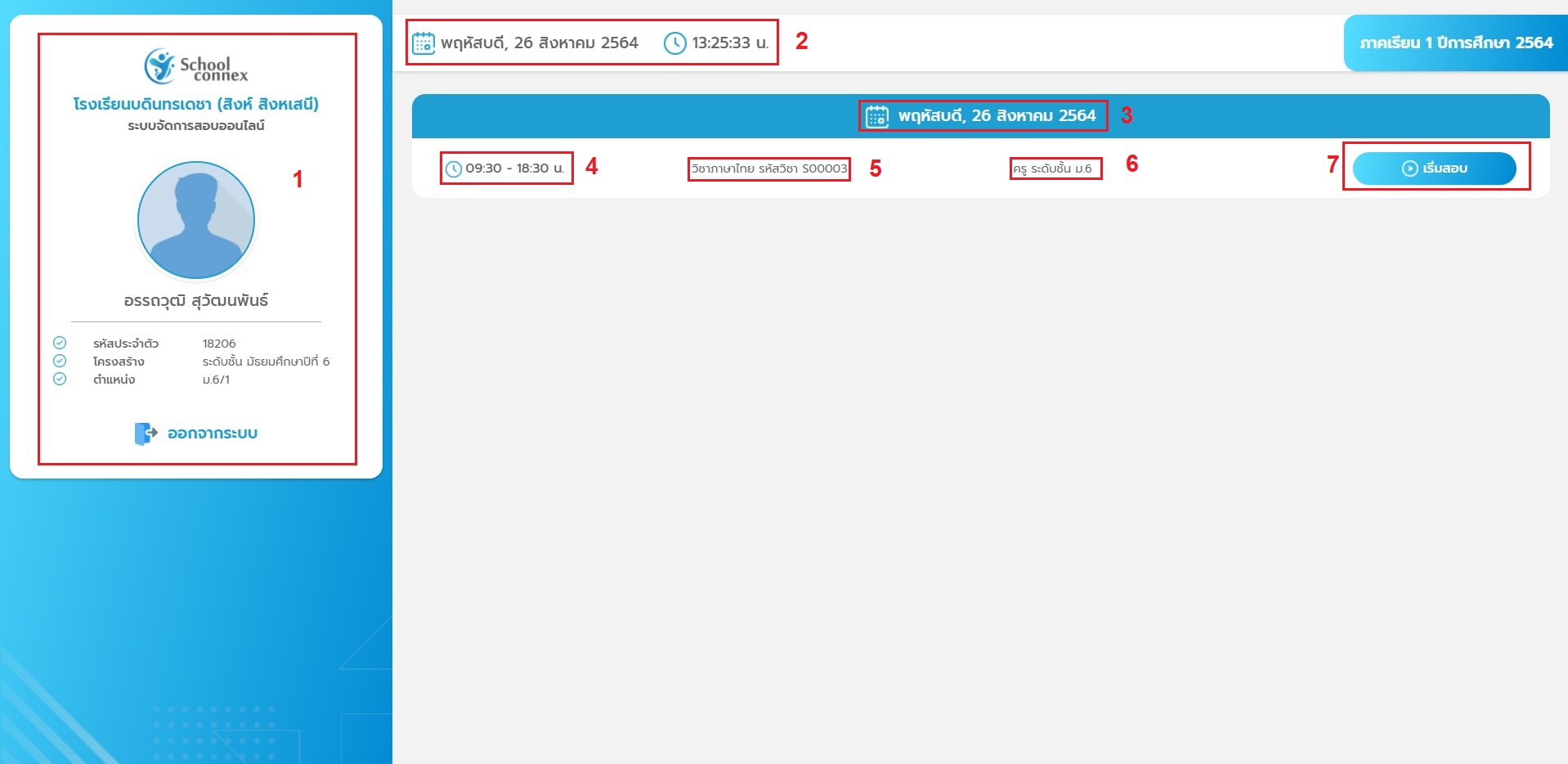Click the calendar icon in blue exam header
1568x764 pixels.
tap(877, 116)
